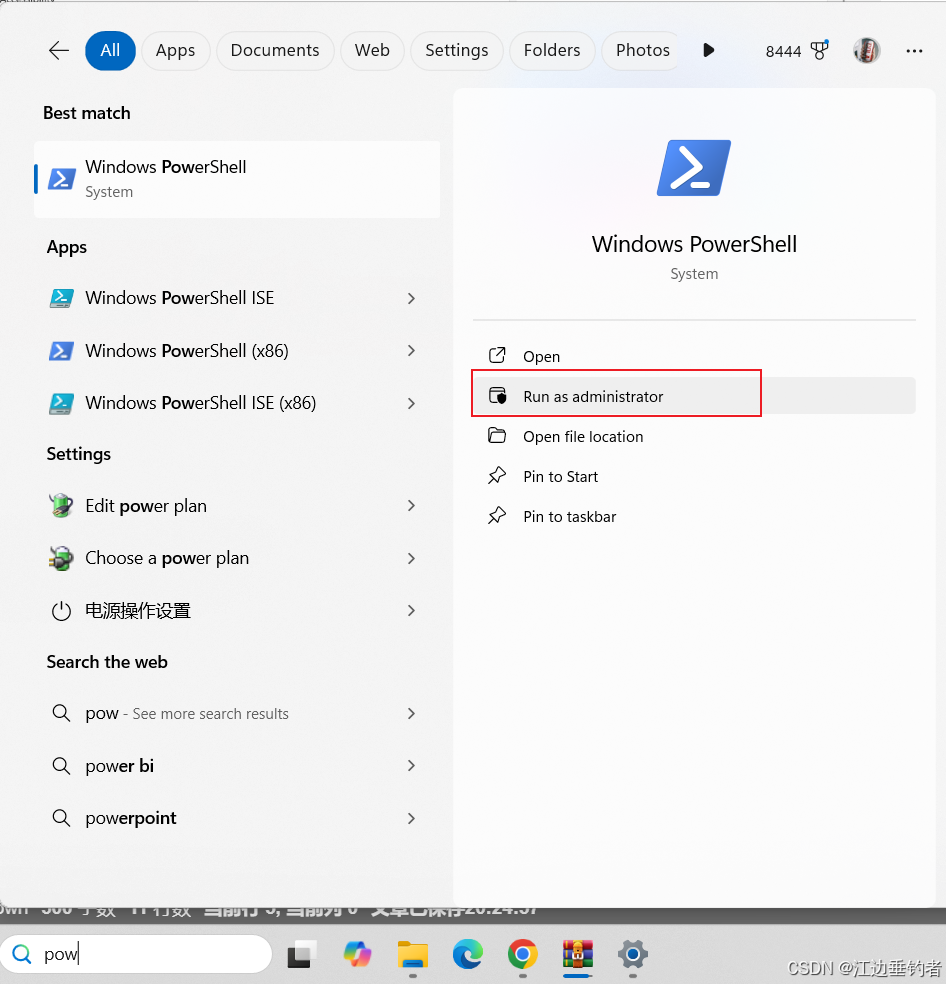Click the Open action's arrow icon

pos(497,355)
